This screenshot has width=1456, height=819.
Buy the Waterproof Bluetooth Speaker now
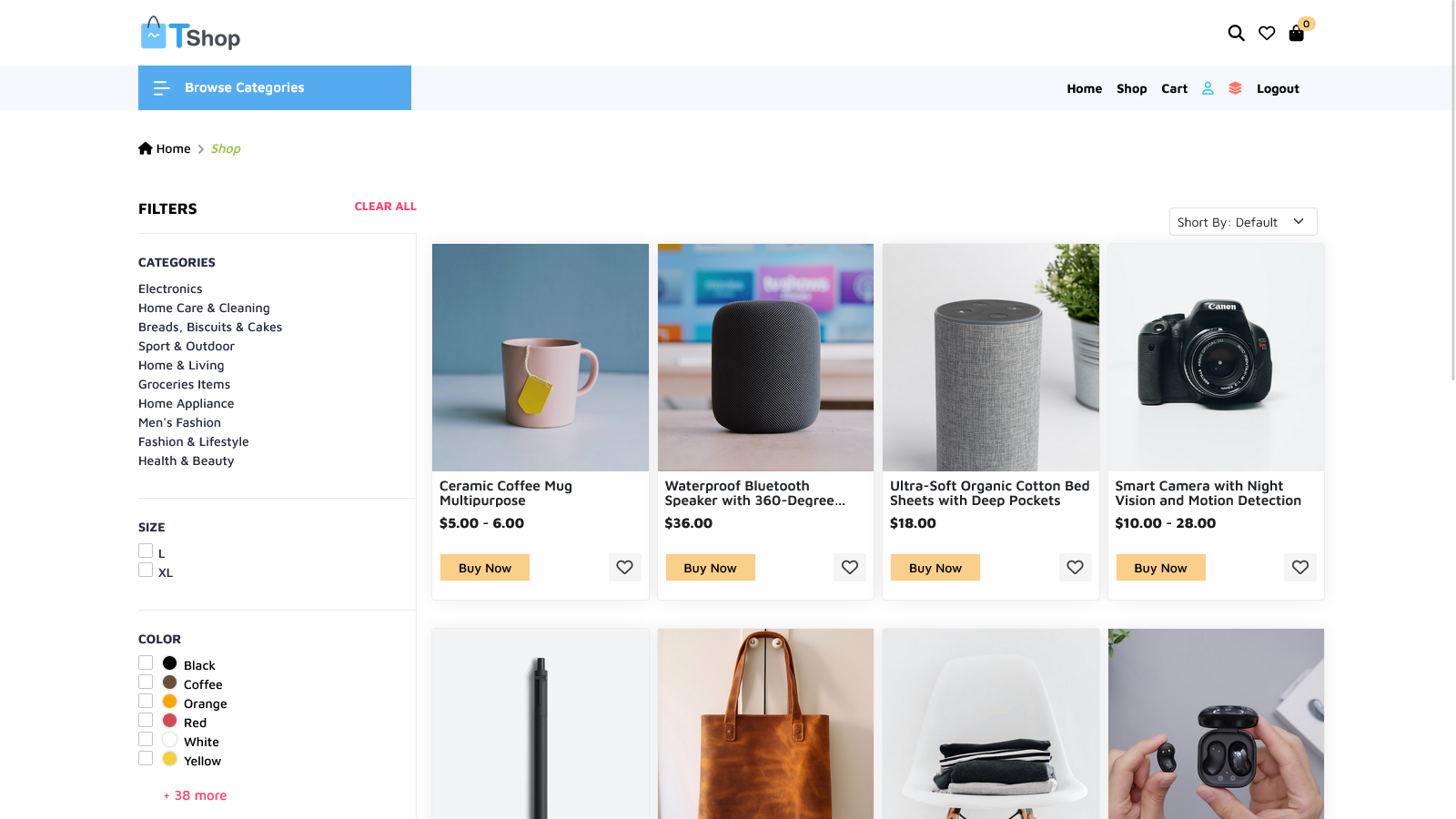[x=710, y=568]
